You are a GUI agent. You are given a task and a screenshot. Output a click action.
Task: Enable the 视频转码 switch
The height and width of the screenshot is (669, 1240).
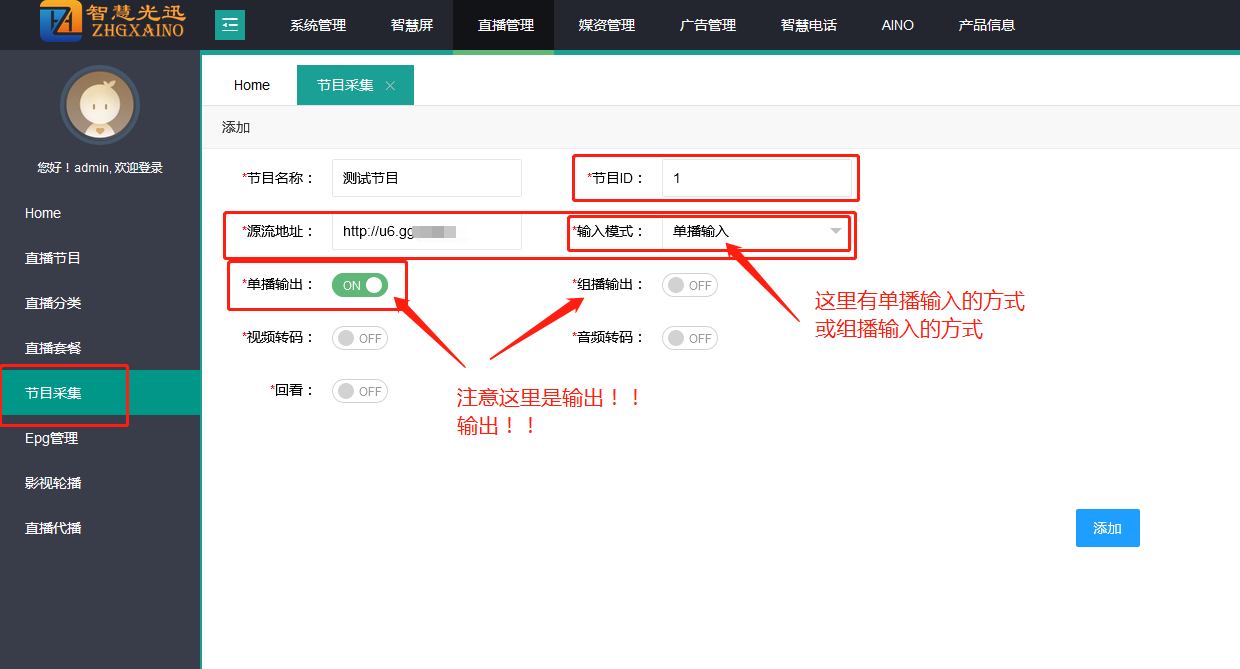point(359,338)
